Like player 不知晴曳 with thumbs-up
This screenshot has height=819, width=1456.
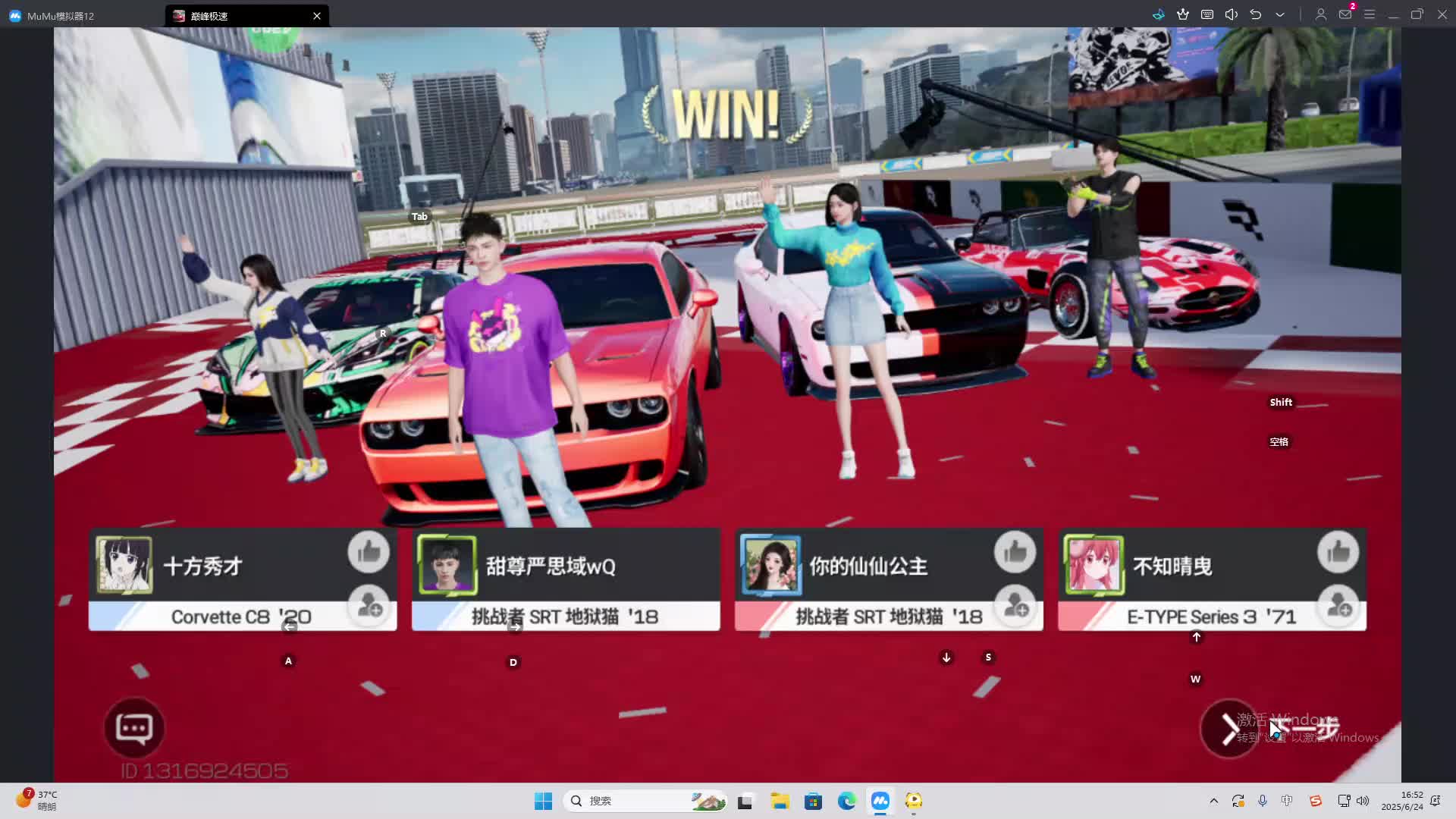pos(1338,552)
